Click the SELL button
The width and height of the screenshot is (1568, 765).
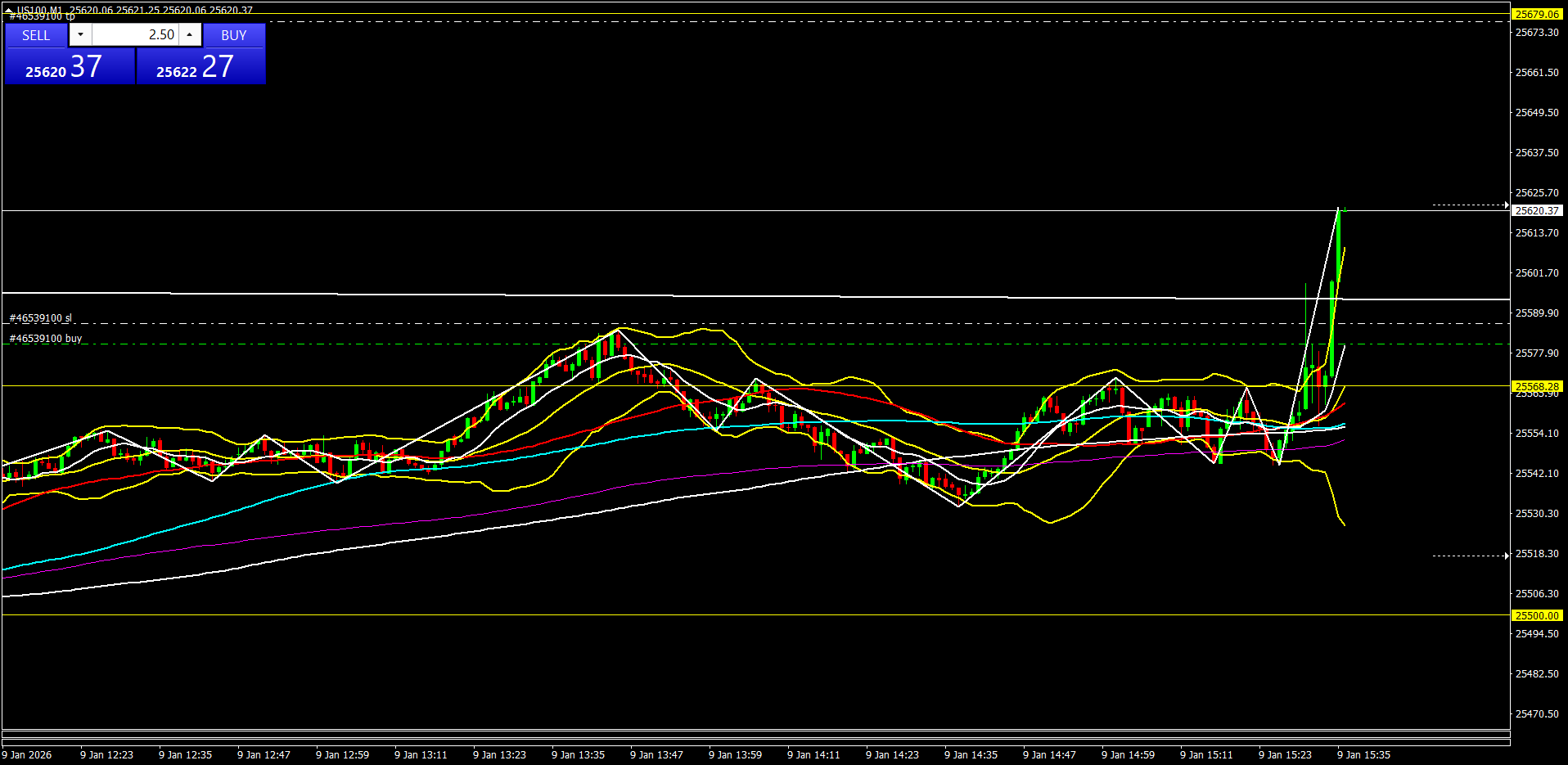click(x=36, y=35)
